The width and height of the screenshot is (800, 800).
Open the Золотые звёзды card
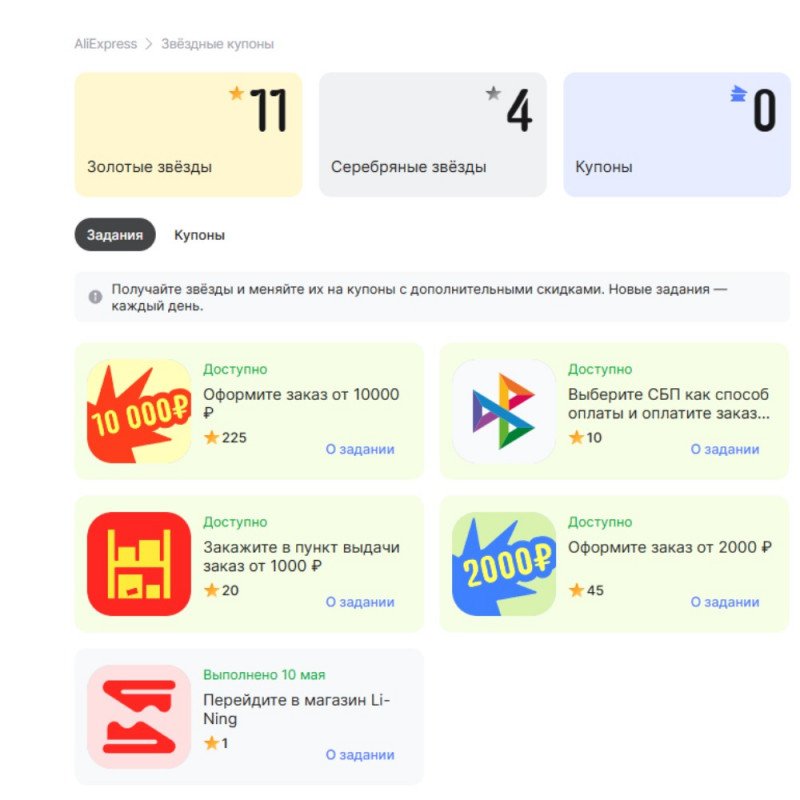tap(188, 135)
